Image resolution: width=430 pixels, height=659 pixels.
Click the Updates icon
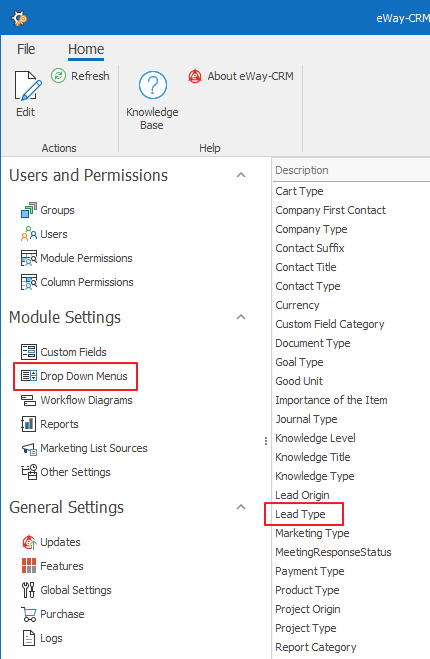tap(29, 542)
